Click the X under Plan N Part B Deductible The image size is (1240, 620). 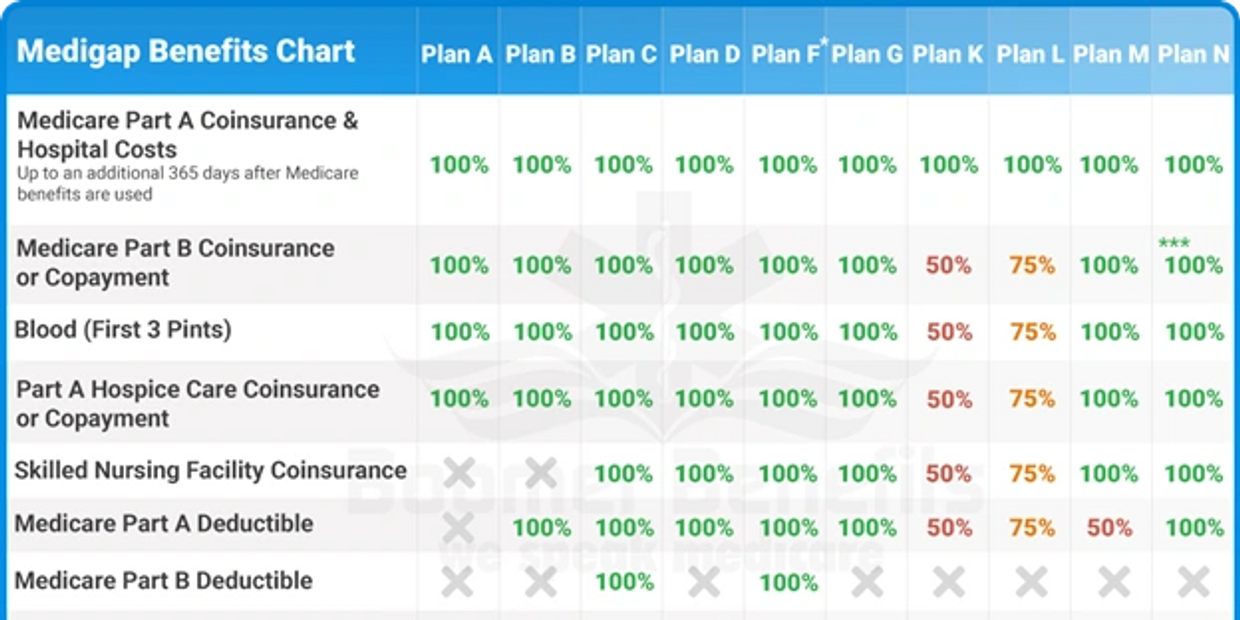pos(1194,581)
